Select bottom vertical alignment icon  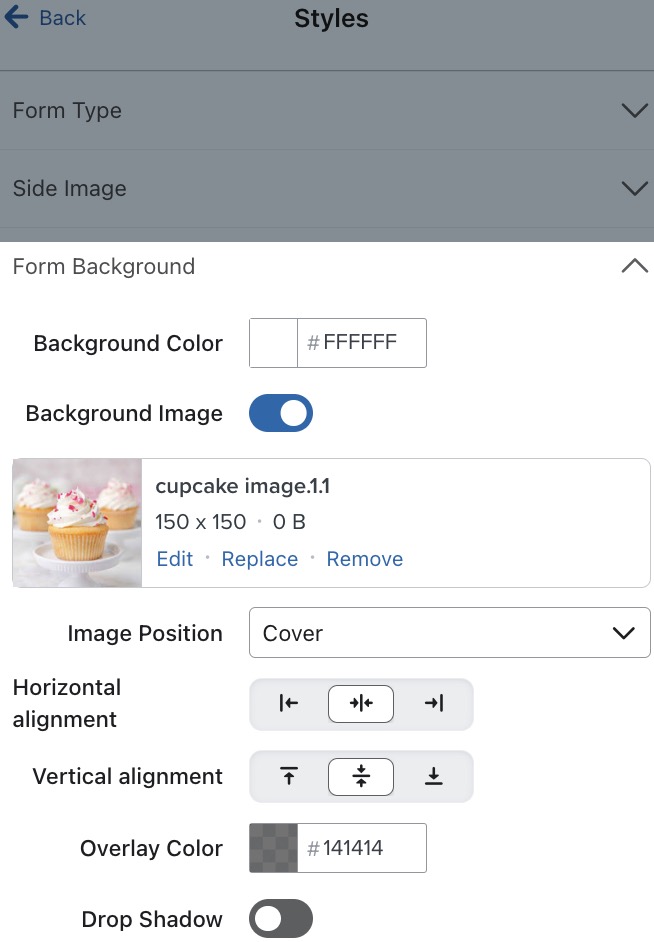(434, 776)
